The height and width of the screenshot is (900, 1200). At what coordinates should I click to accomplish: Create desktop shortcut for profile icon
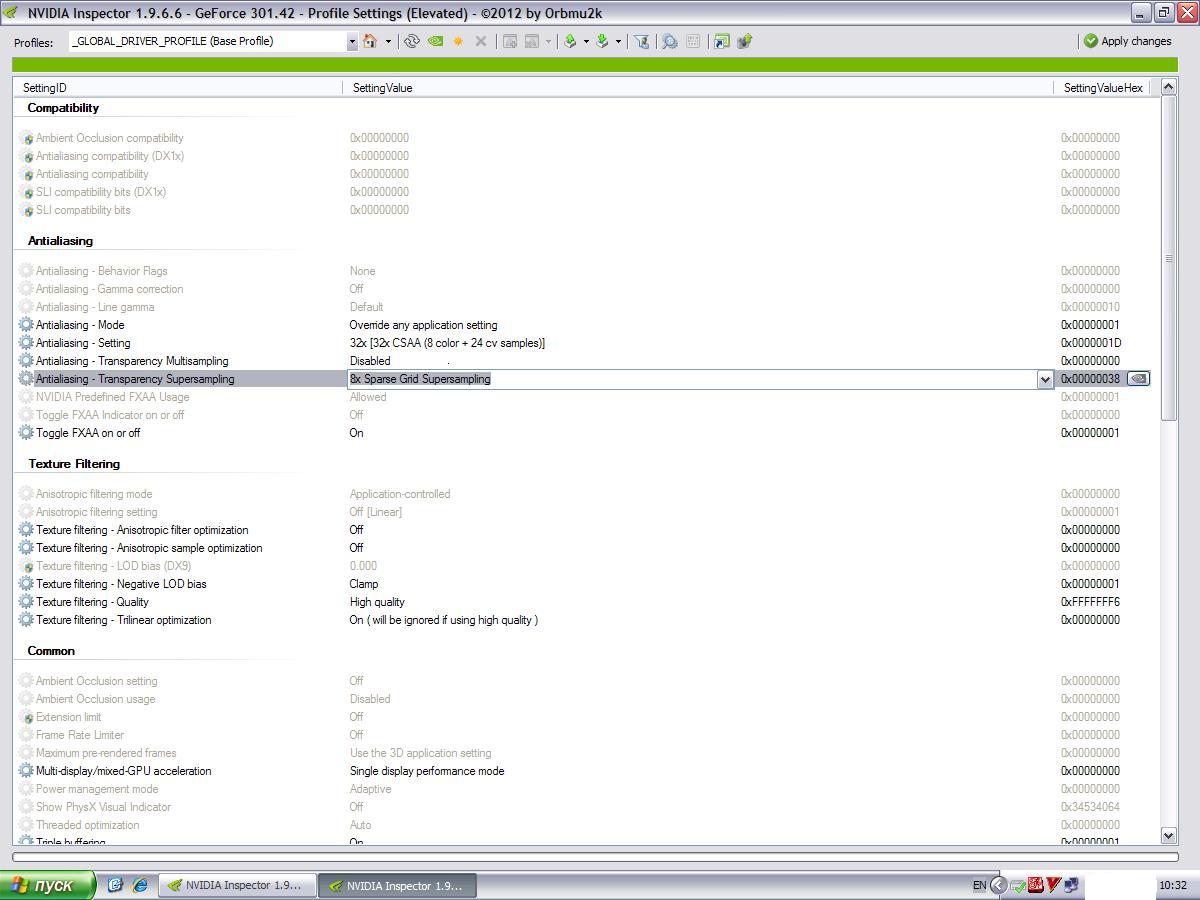click(x=721, y=41)
